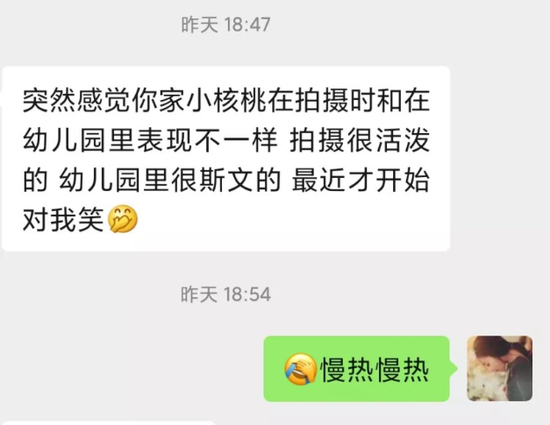Click the 昨天 18:47 timestamp

click(226, 25)
